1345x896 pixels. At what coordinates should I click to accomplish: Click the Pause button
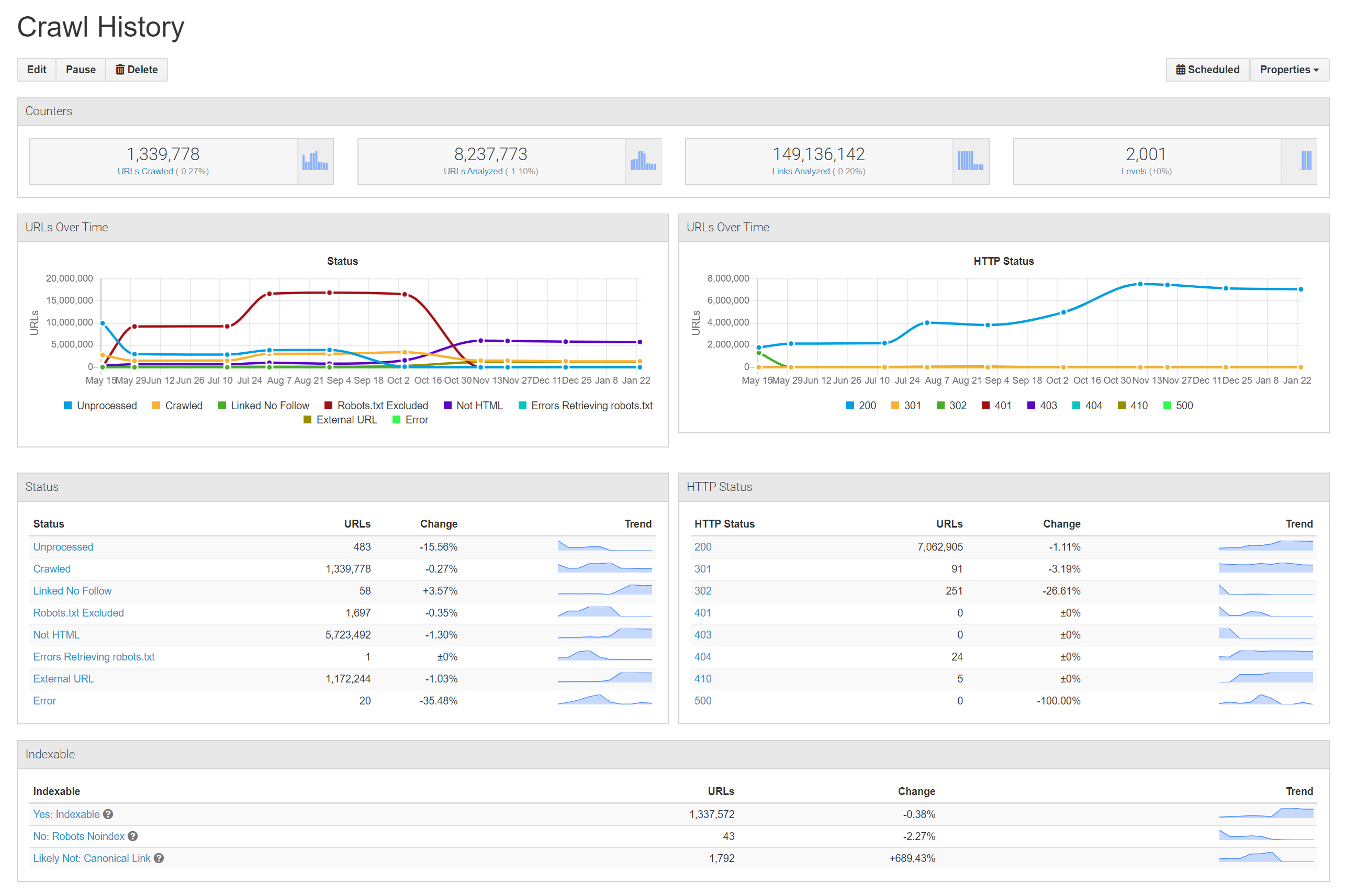(x=81, y=70)
